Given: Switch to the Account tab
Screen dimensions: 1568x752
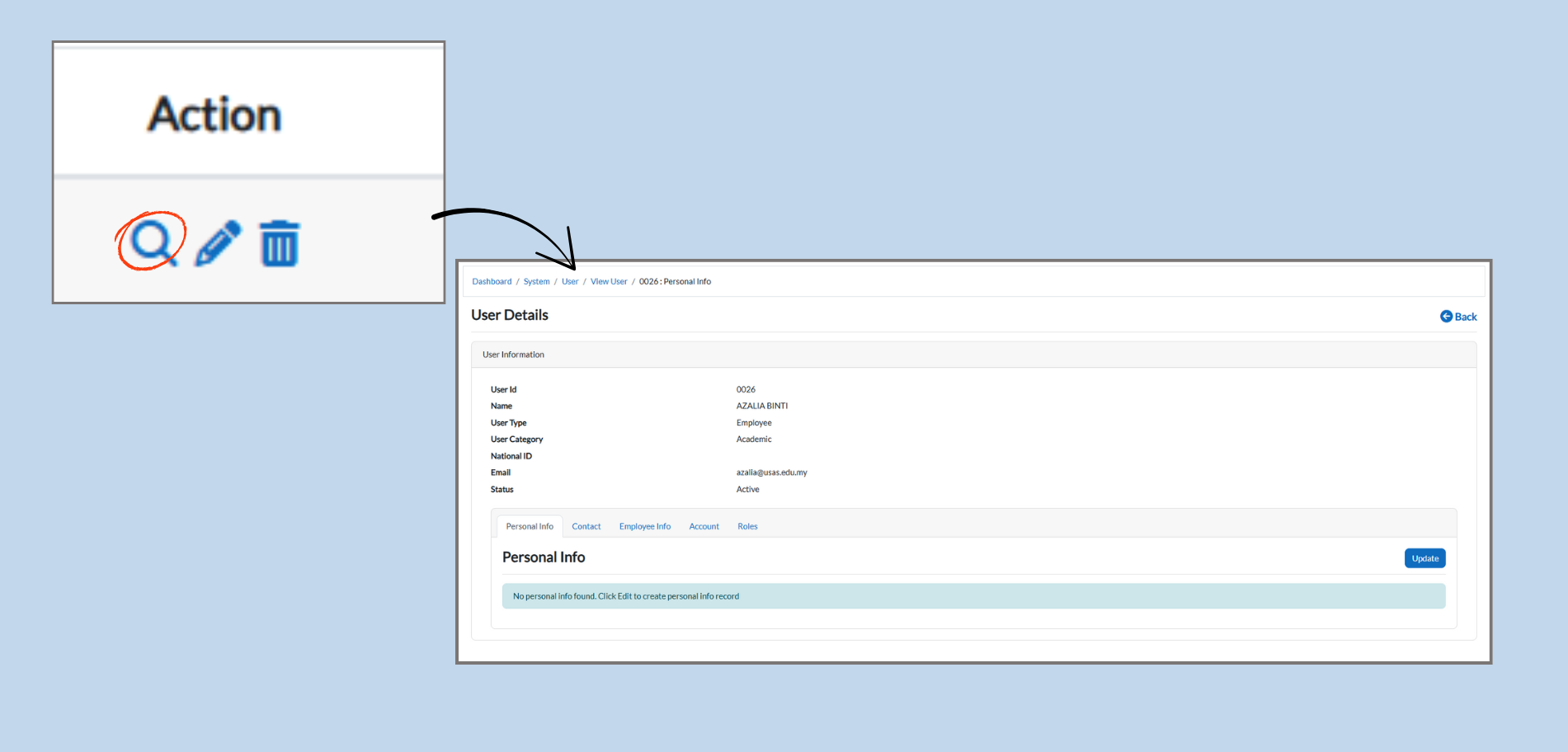Looking at the screenshot, I should (x=704, y=527).
